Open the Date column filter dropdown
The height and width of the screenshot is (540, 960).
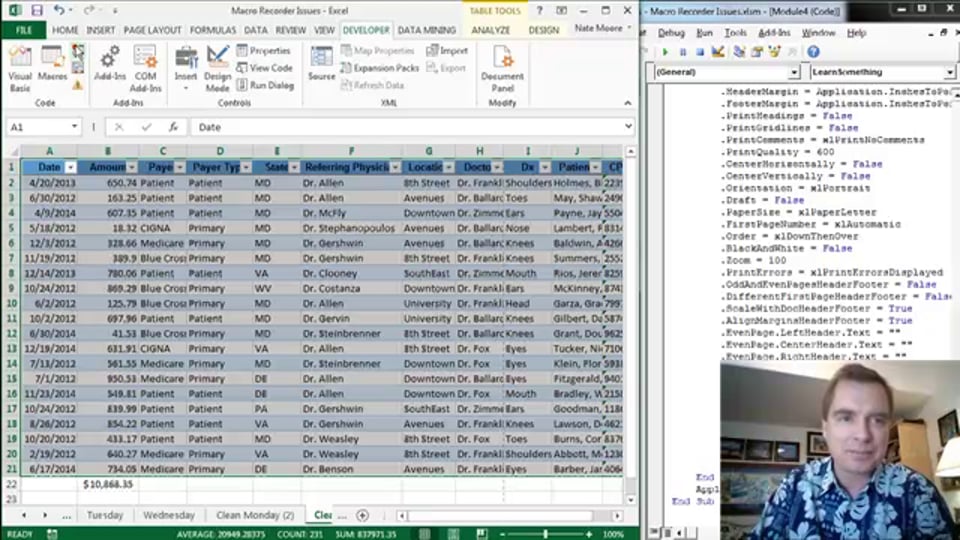(x=70, y=167)
